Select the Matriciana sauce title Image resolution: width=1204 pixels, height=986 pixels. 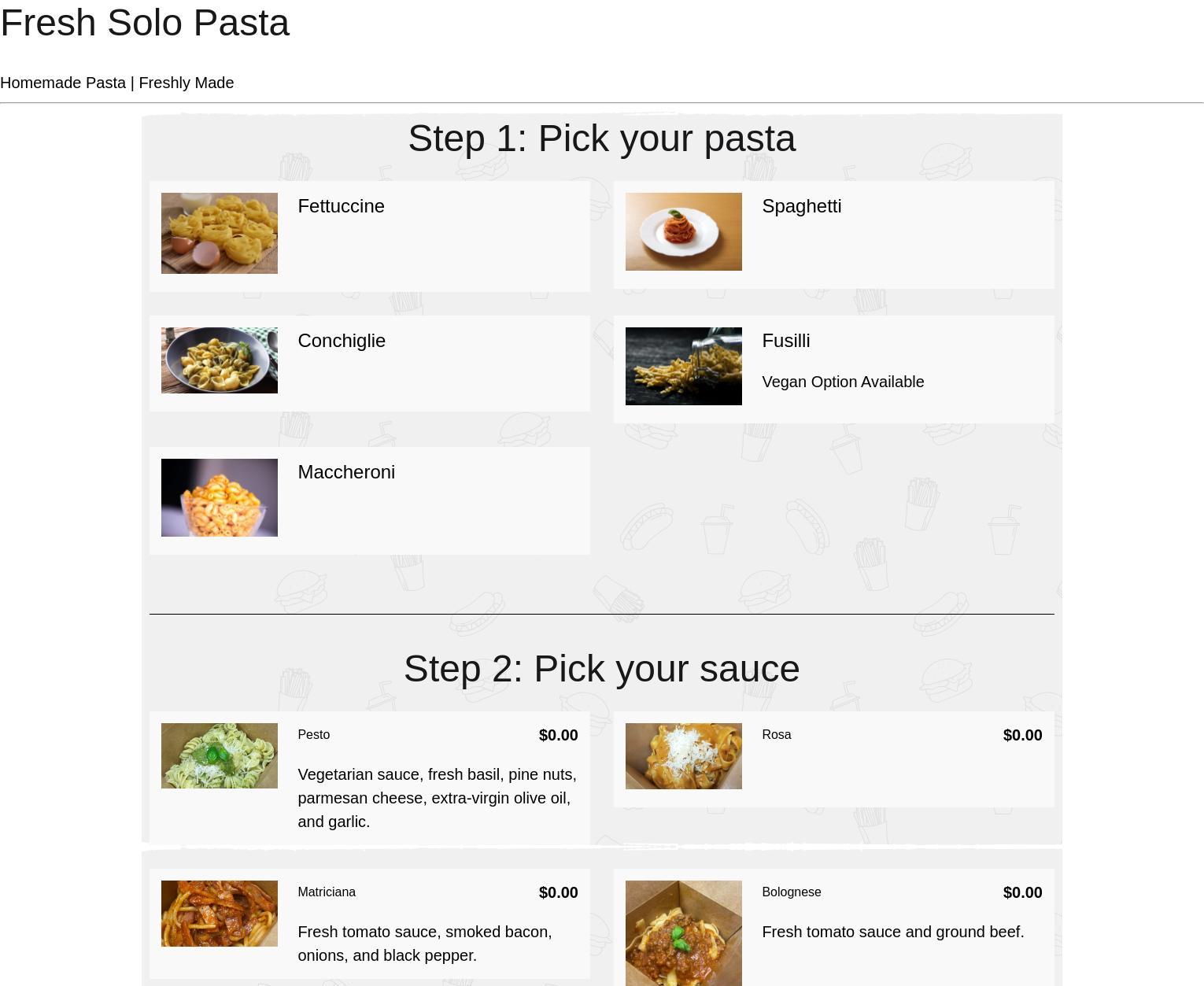click(327, 892)
